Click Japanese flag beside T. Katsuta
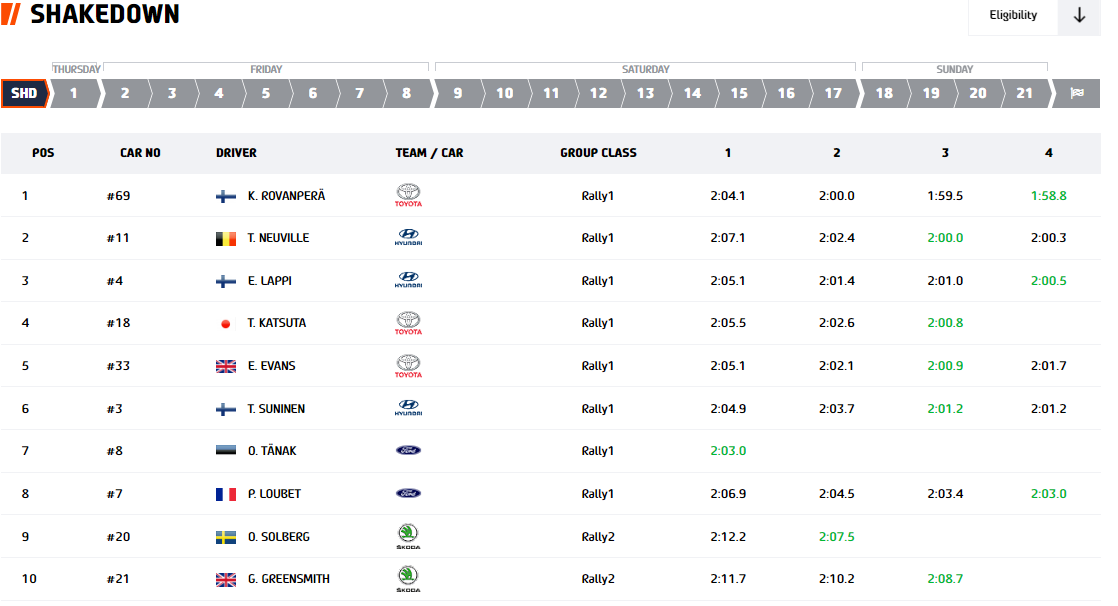The width and height of the screenshot is (1118, 606). tap(226, 324)
